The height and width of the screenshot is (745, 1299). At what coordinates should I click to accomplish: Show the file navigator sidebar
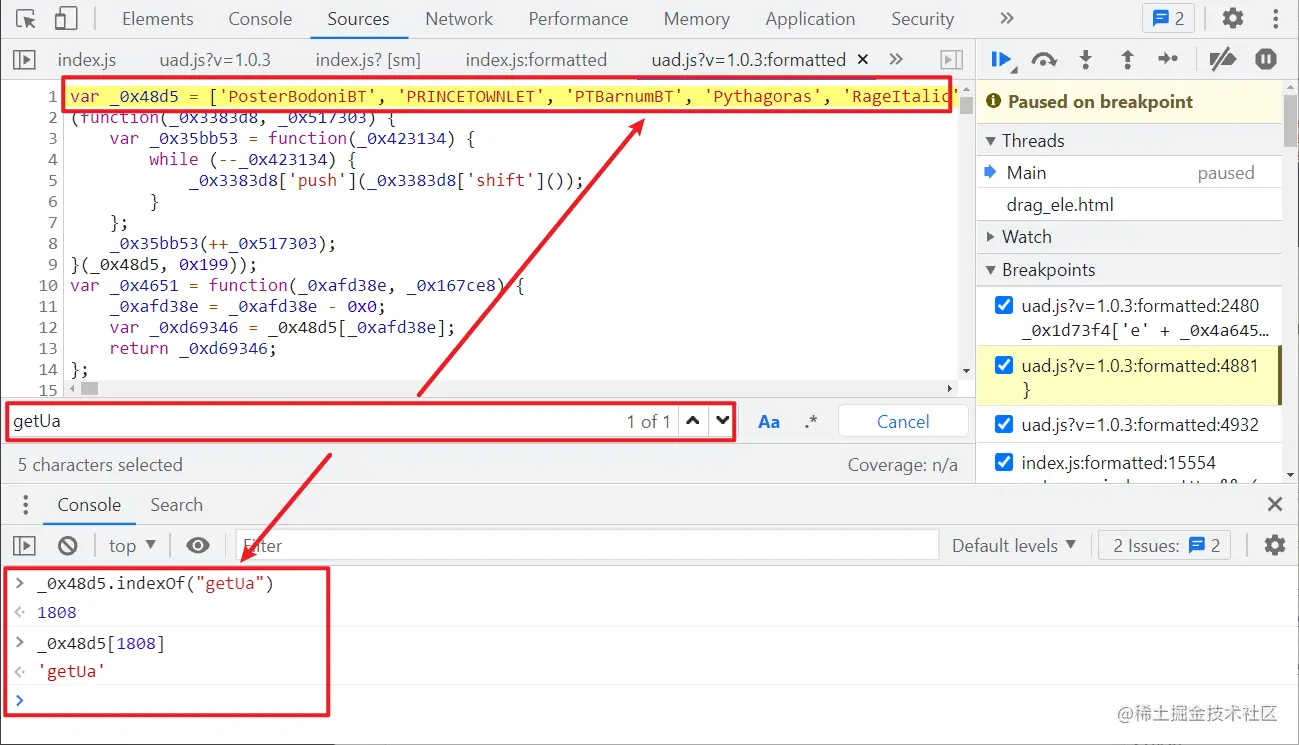pos(24,60)
